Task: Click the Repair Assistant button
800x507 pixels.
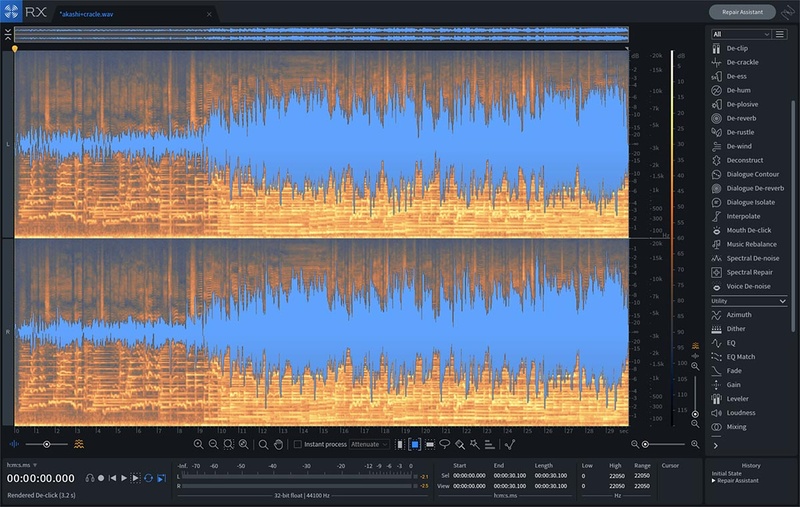Action: [741, 12]
